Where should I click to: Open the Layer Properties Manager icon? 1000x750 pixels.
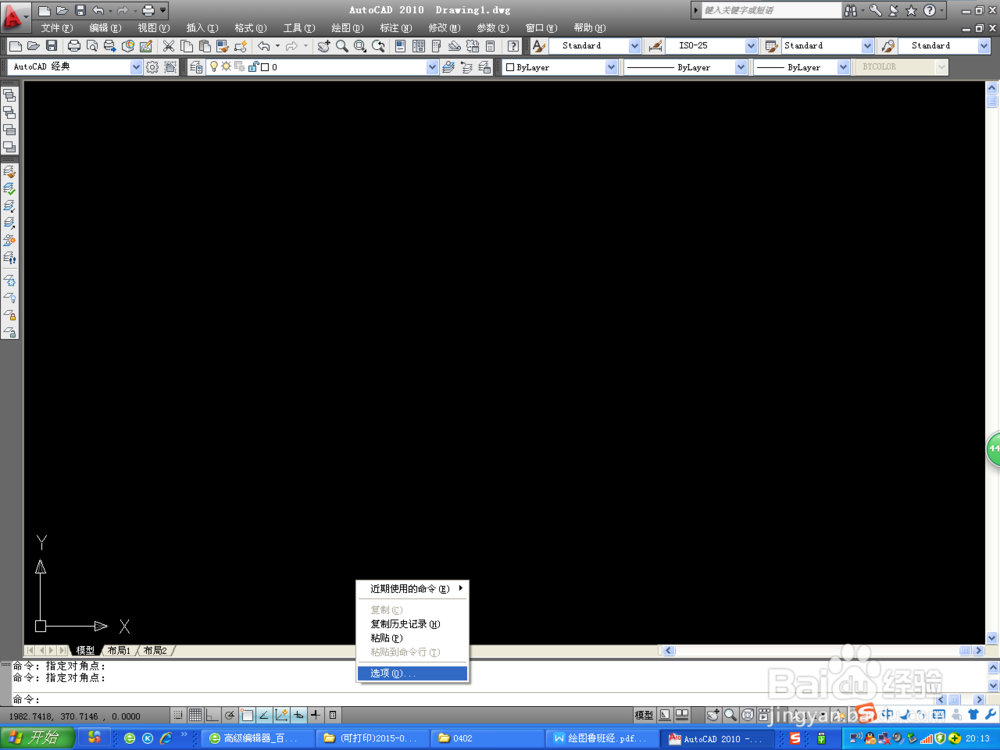pyautogui.click(x=196, y=67)
